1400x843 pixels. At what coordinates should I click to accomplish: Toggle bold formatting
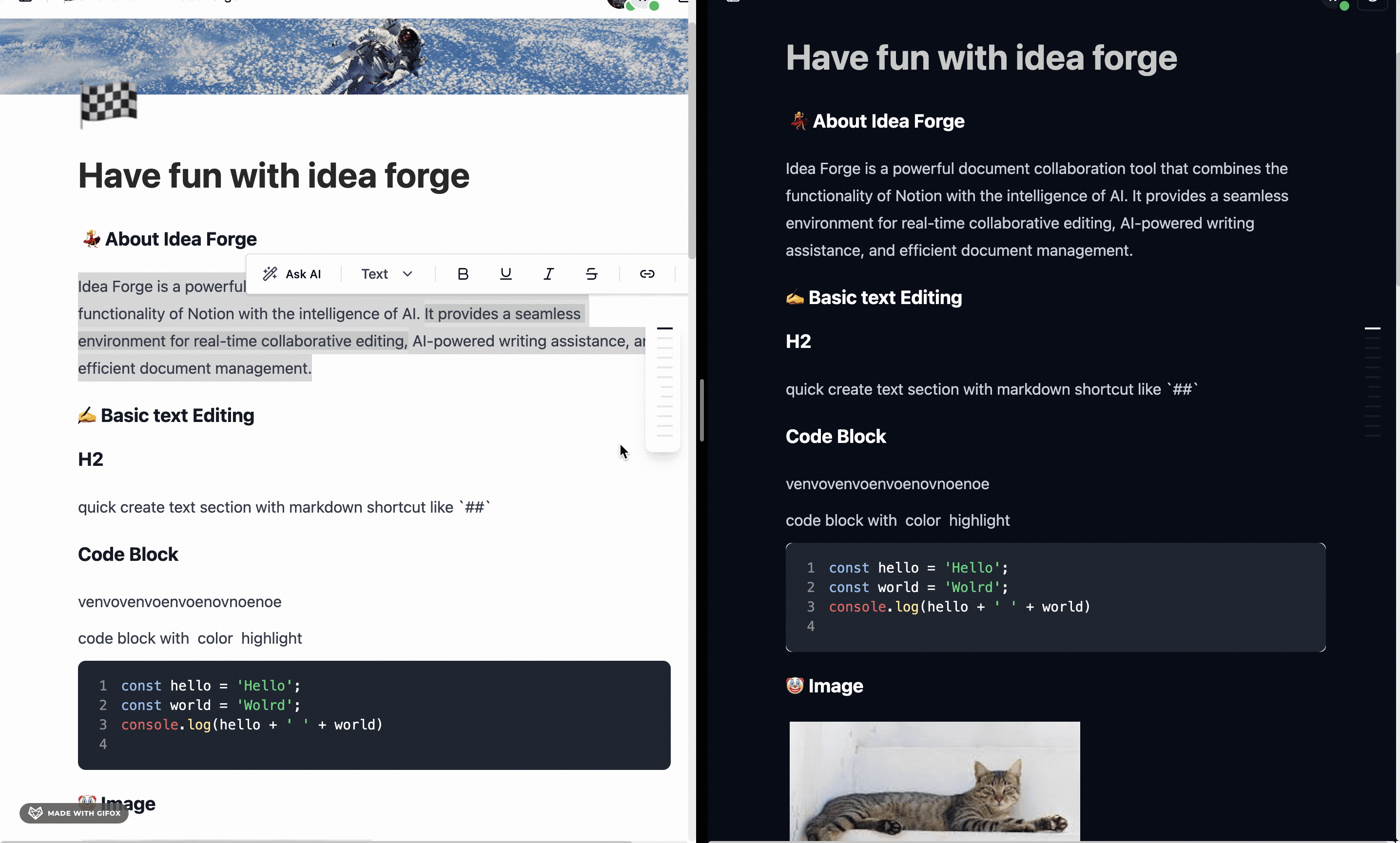(x=463, y=274)
